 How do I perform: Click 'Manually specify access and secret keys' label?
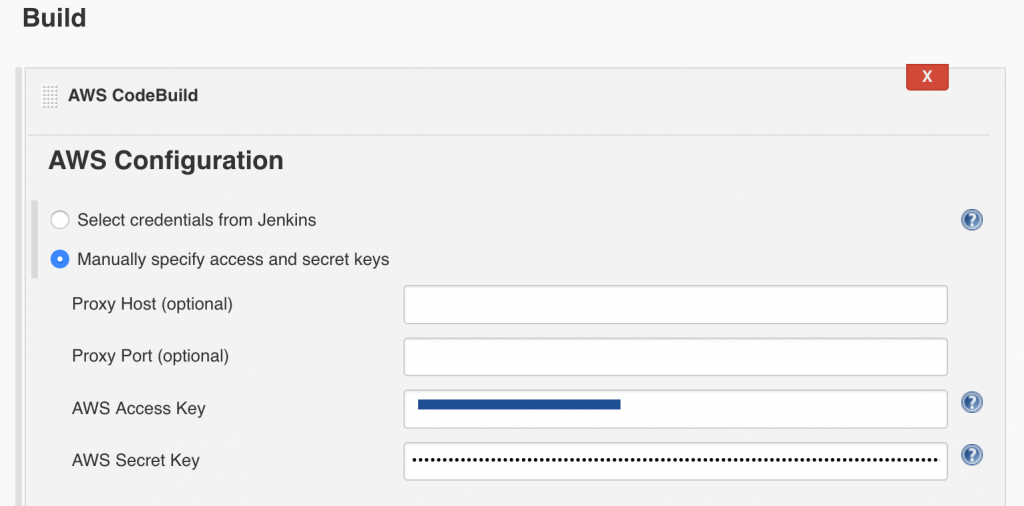233,259
